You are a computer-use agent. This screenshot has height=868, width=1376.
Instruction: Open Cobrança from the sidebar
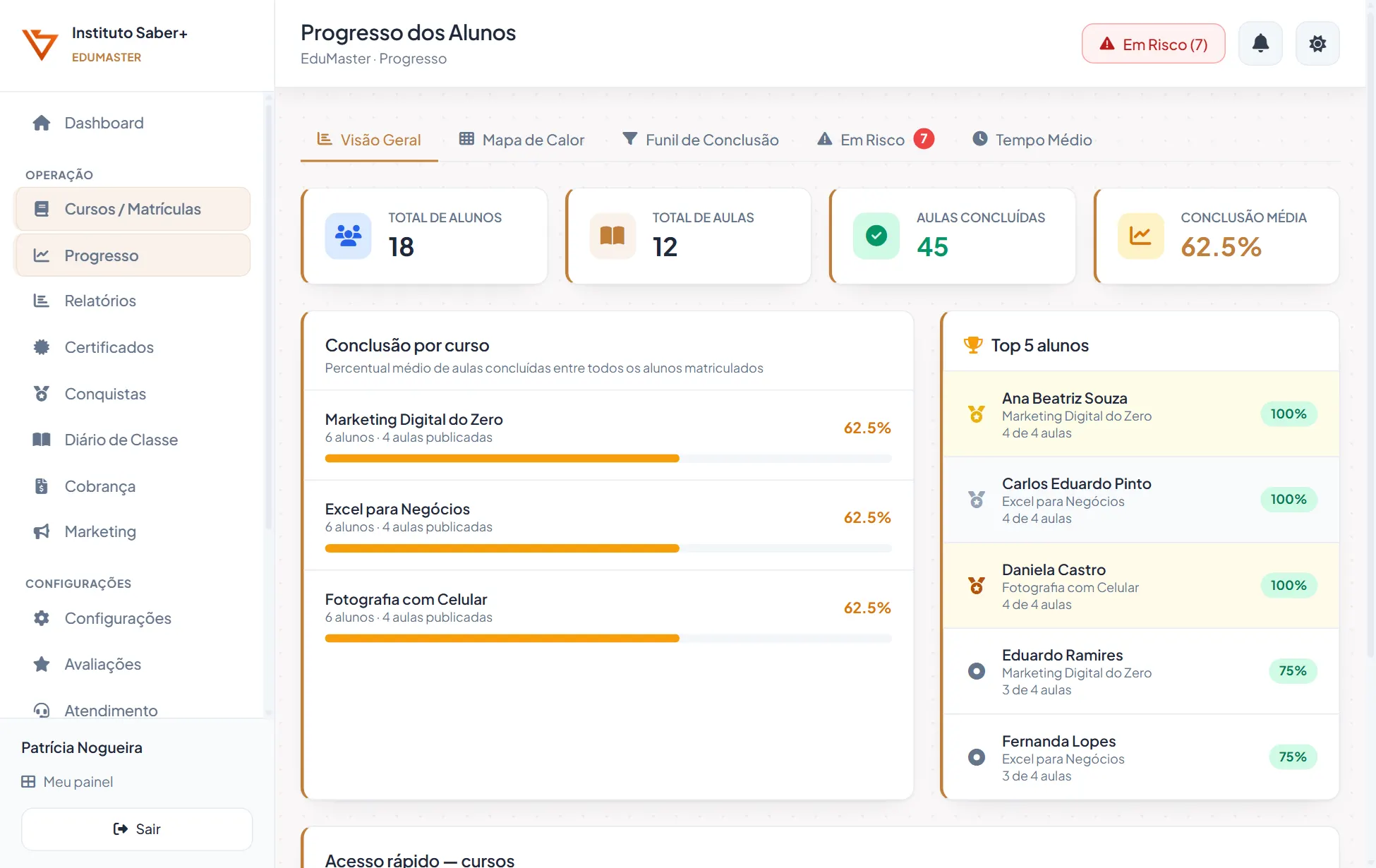pyautogui.click(x=132, y=486)
